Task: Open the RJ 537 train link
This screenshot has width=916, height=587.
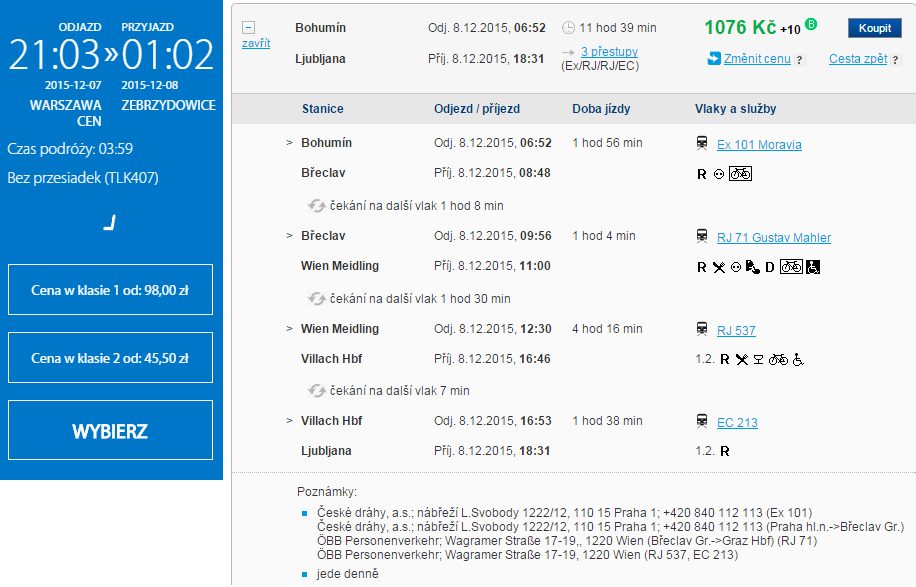Action: tap(736, 330)
